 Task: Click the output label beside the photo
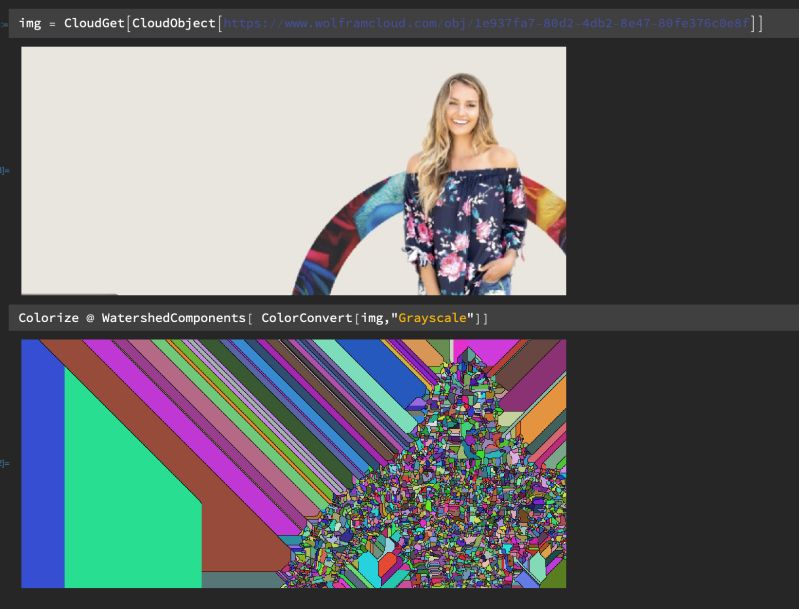tap(5, 170)
